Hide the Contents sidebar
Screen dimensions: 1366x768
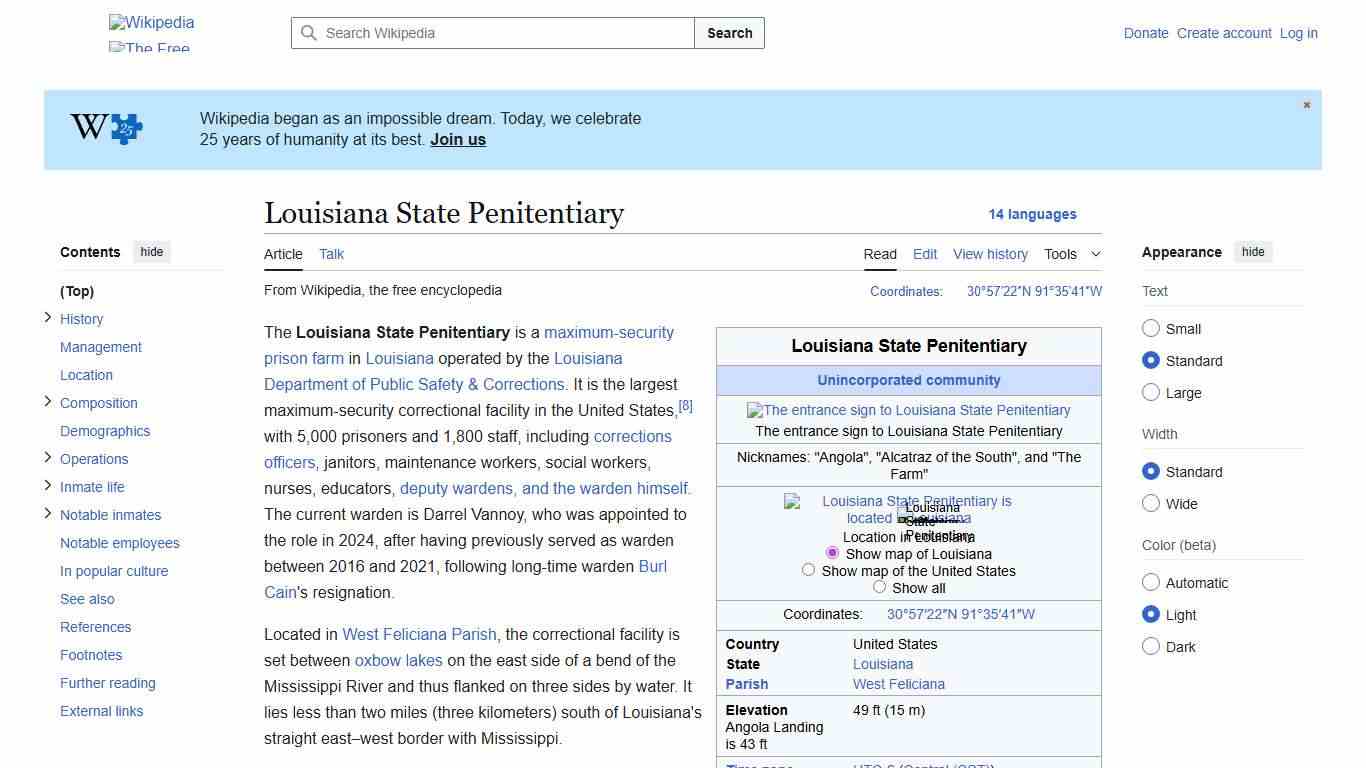click(151, 252)
